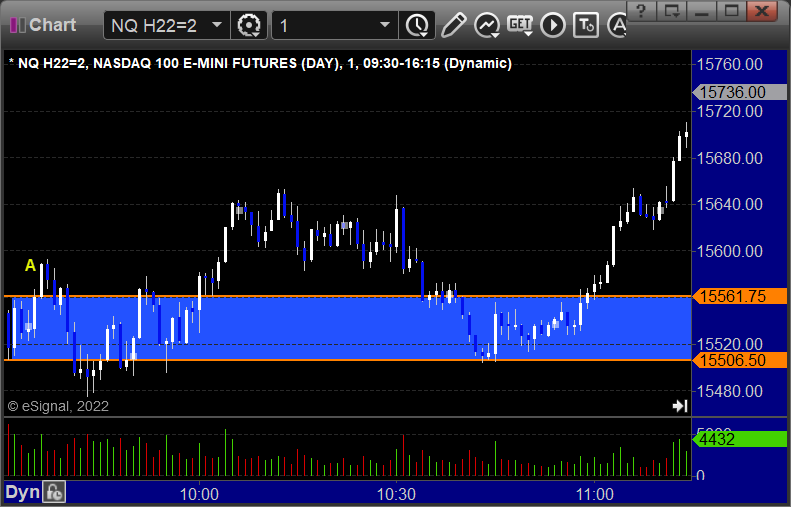791x507 pixels.
Task: Select the pencil drawing tools icon
Action: pyautogui.click(x=453, y=25)
